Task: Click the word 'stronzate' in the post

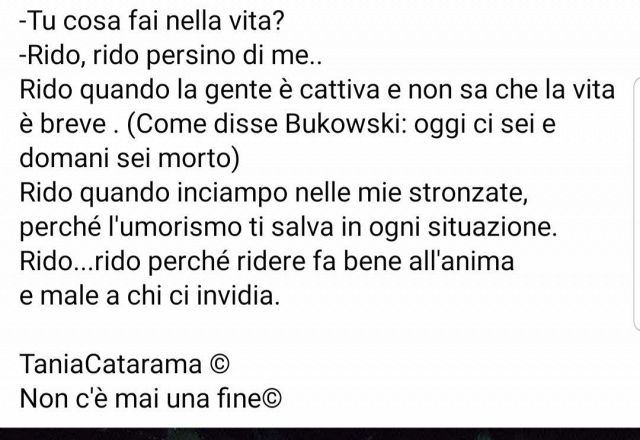Action: (x=465, y=193)
